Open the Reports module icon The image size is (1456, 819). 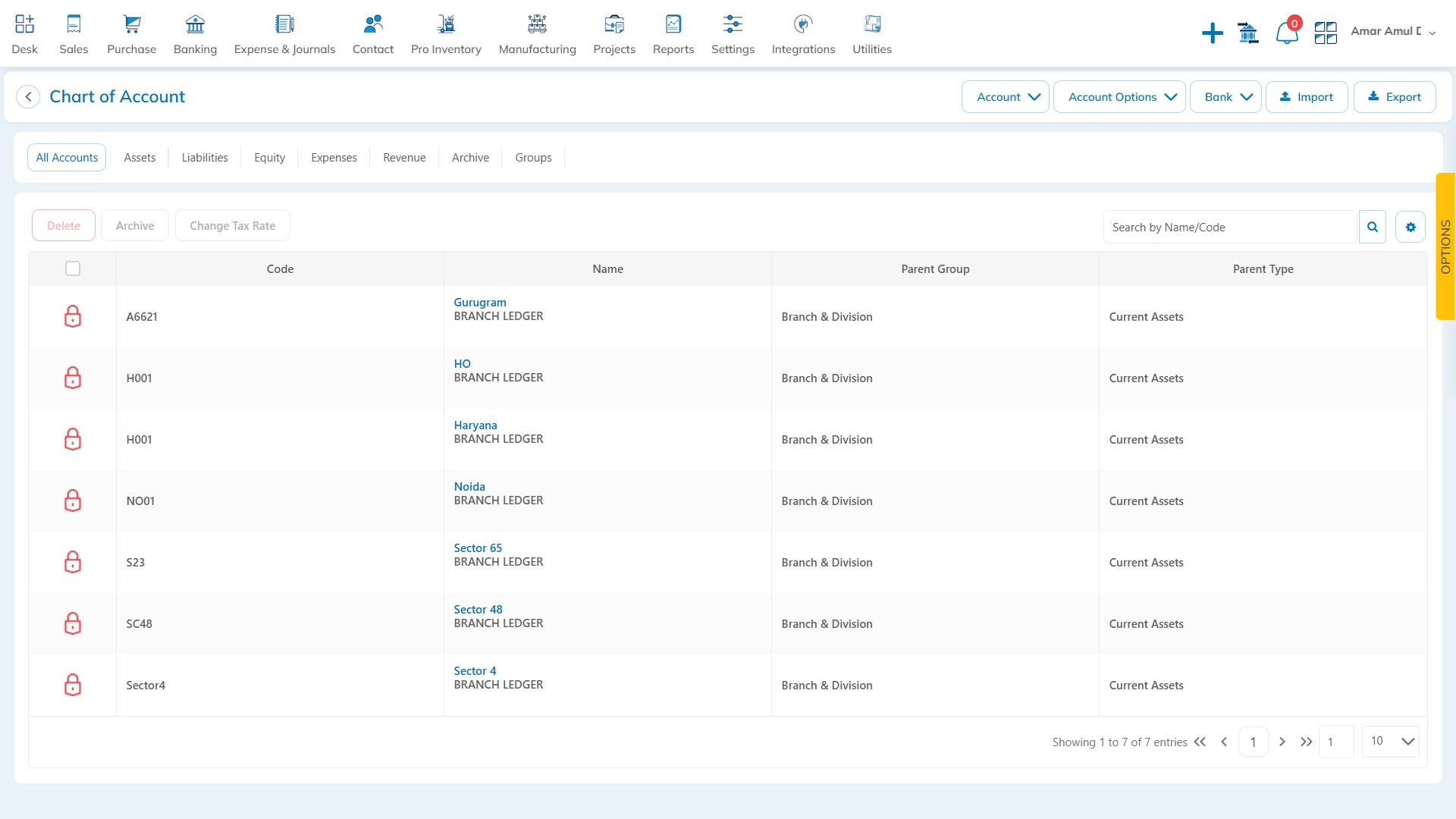[x=673, y=24]
